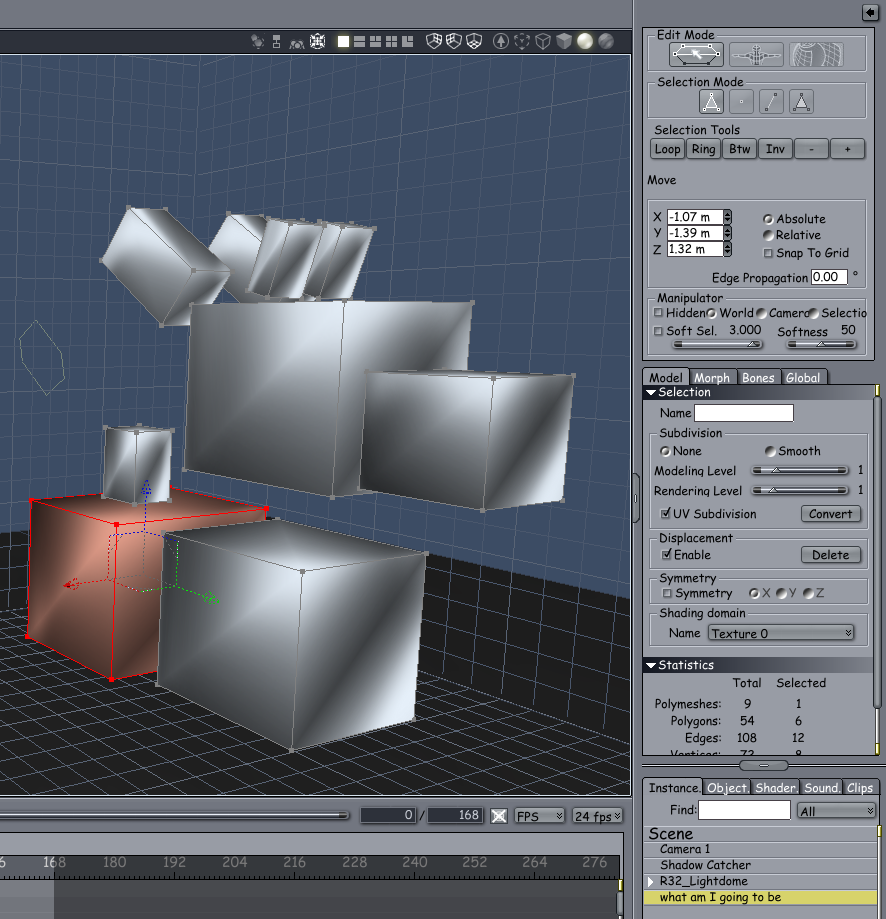886x919 pixels.
Task: Switch to Global tab
Action: pyautogui.click(x=803, y=377)
